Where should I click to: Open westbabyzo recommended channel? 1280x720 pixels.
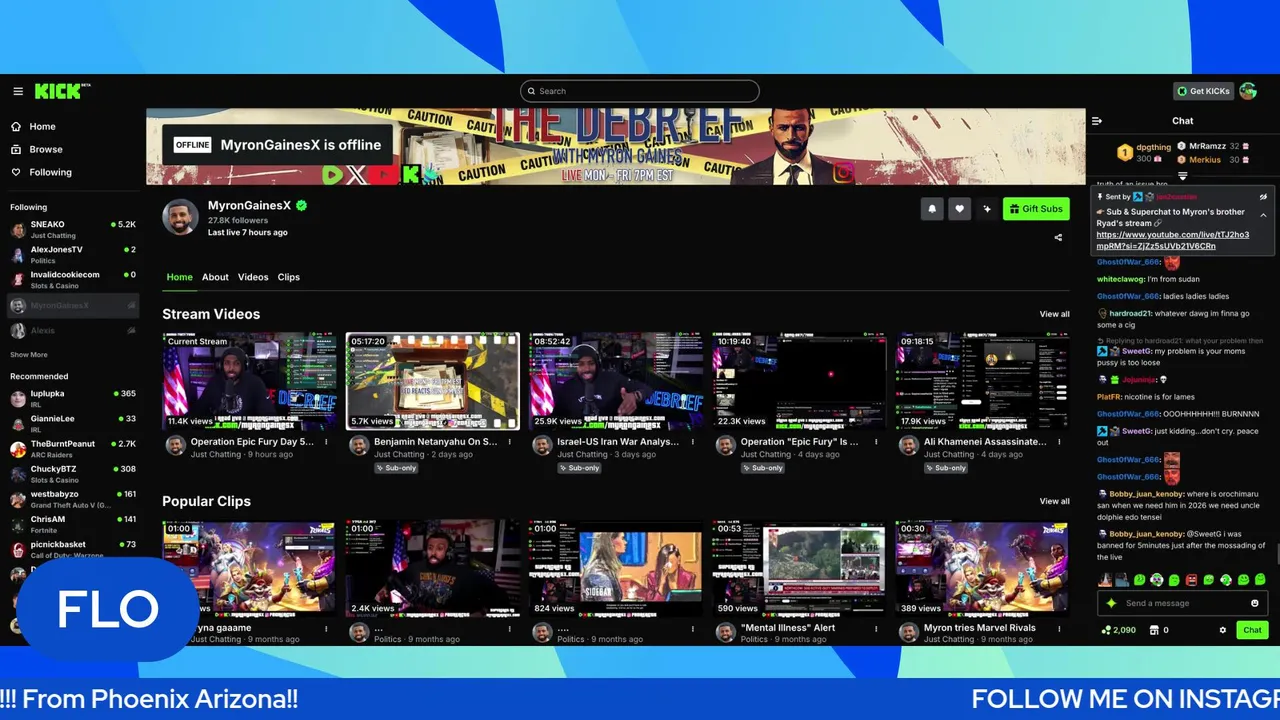[x=73, y=499]
